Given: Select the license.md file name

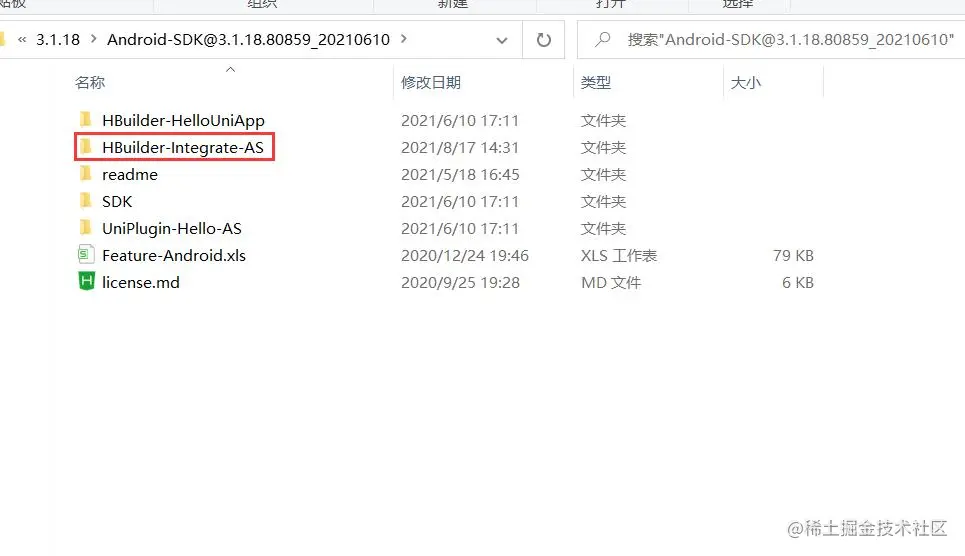Looking at the screenshot, I should click(141, 282).
